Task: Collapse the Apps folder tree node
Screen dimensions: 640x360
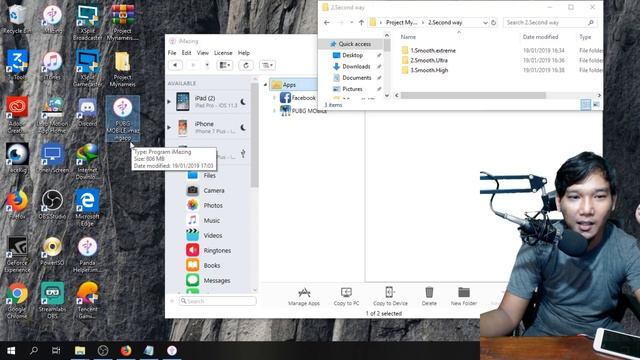Action: pos(266,85)
